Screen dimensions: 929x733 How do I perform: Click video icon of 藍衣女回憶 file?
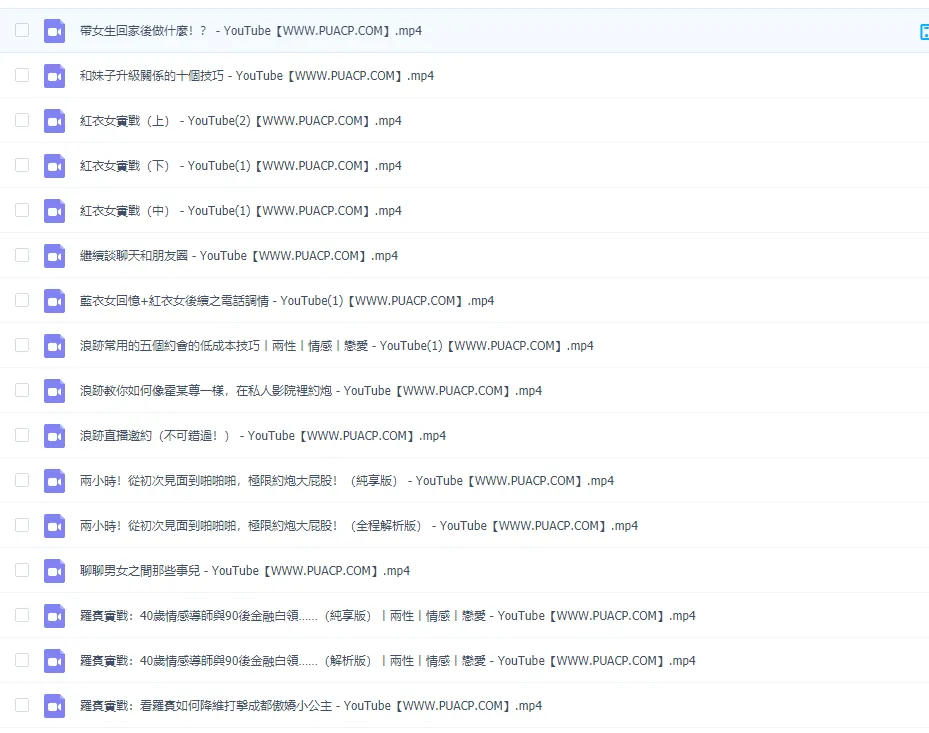pos(55,301)
